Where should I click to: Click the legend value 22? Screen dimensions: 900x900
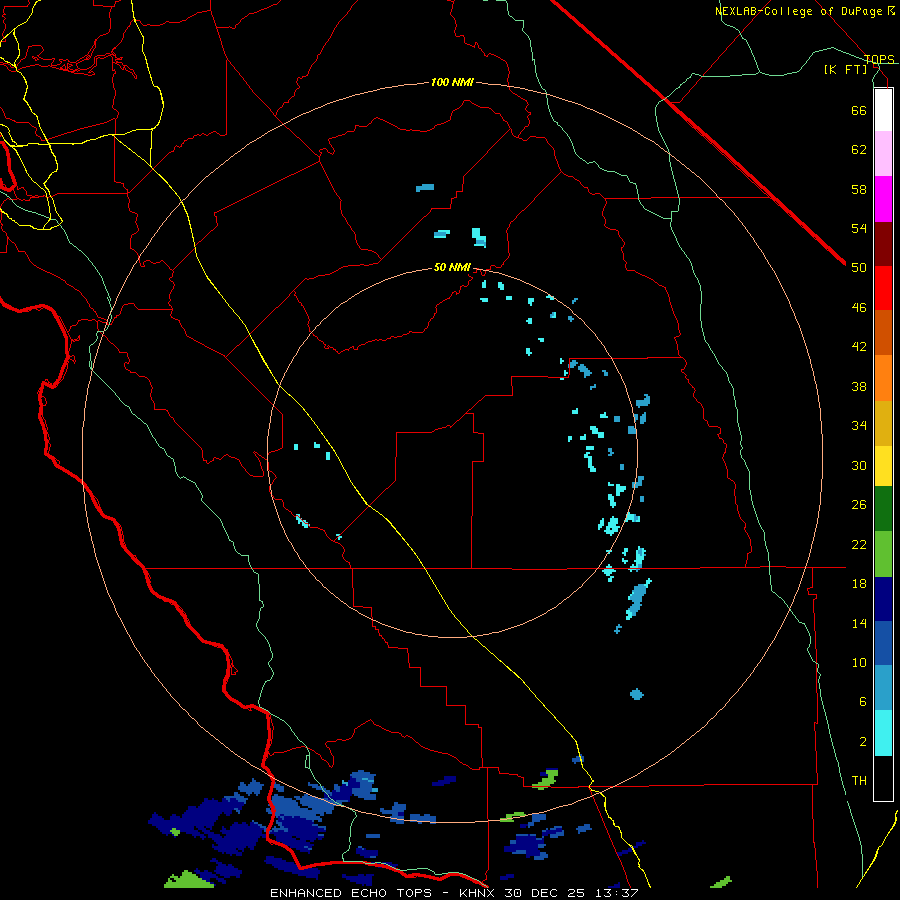point(859,544)
